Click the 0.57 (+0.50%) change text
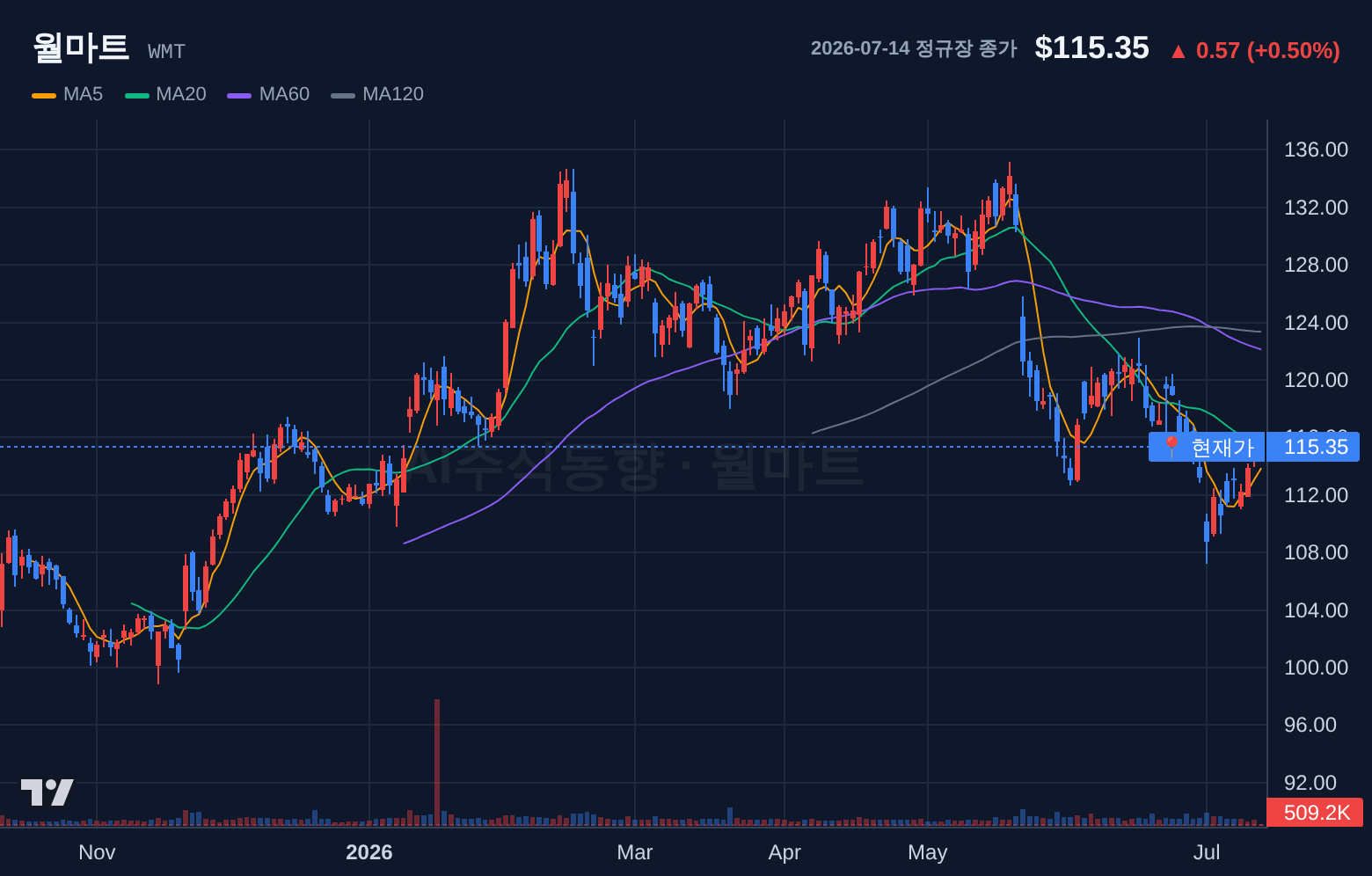Viewport: 1372px width, 876px height. tap(1267, 51)
